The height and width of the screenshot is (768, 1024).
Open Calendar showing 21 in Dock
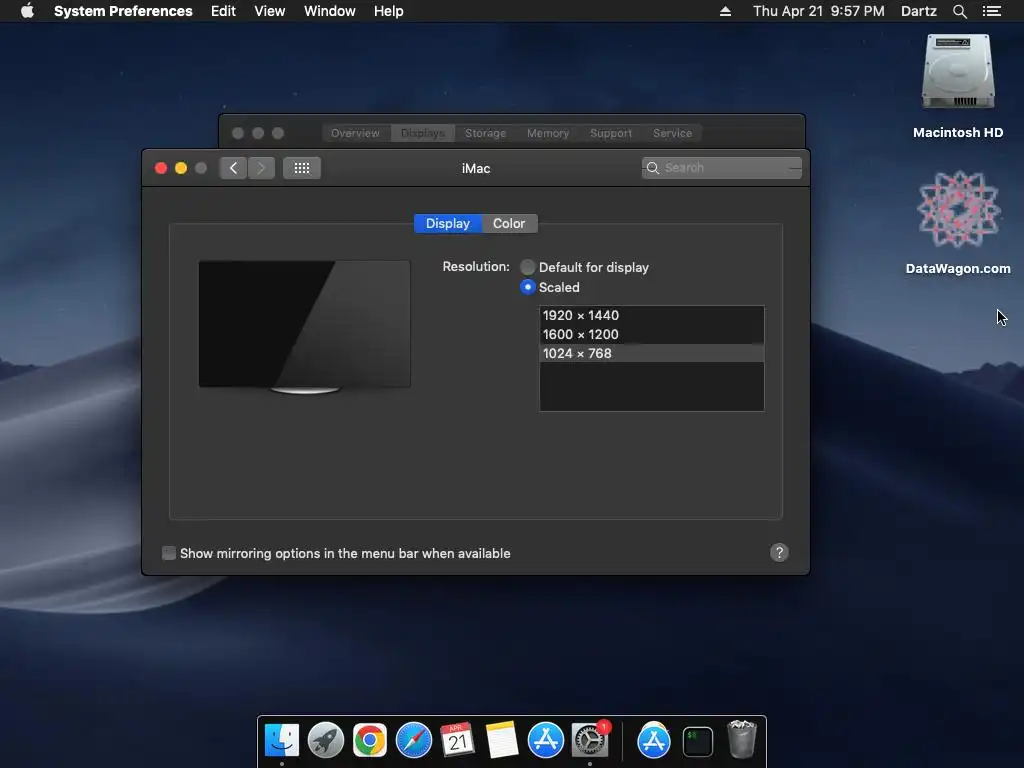click(x=457, y=741)
